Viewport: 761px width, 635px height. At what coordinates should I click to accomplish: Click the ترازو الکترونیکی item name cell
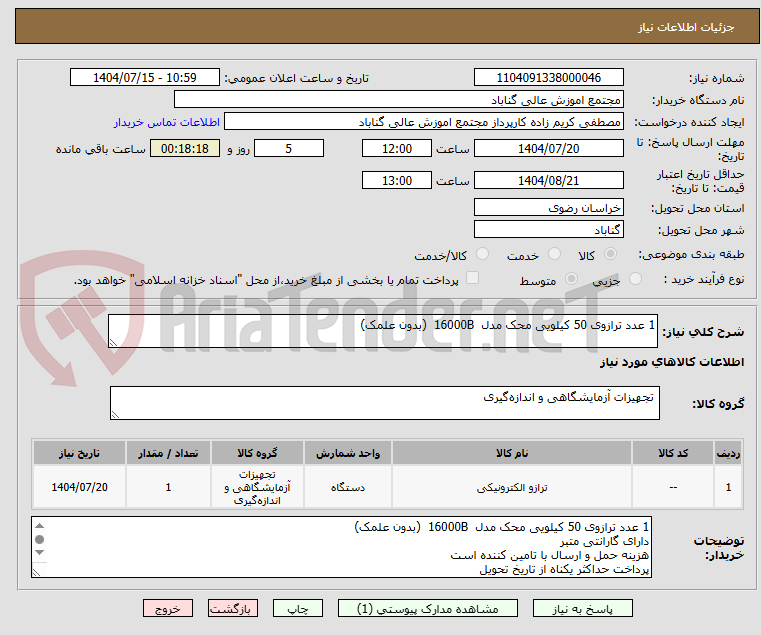coord(512,487)
